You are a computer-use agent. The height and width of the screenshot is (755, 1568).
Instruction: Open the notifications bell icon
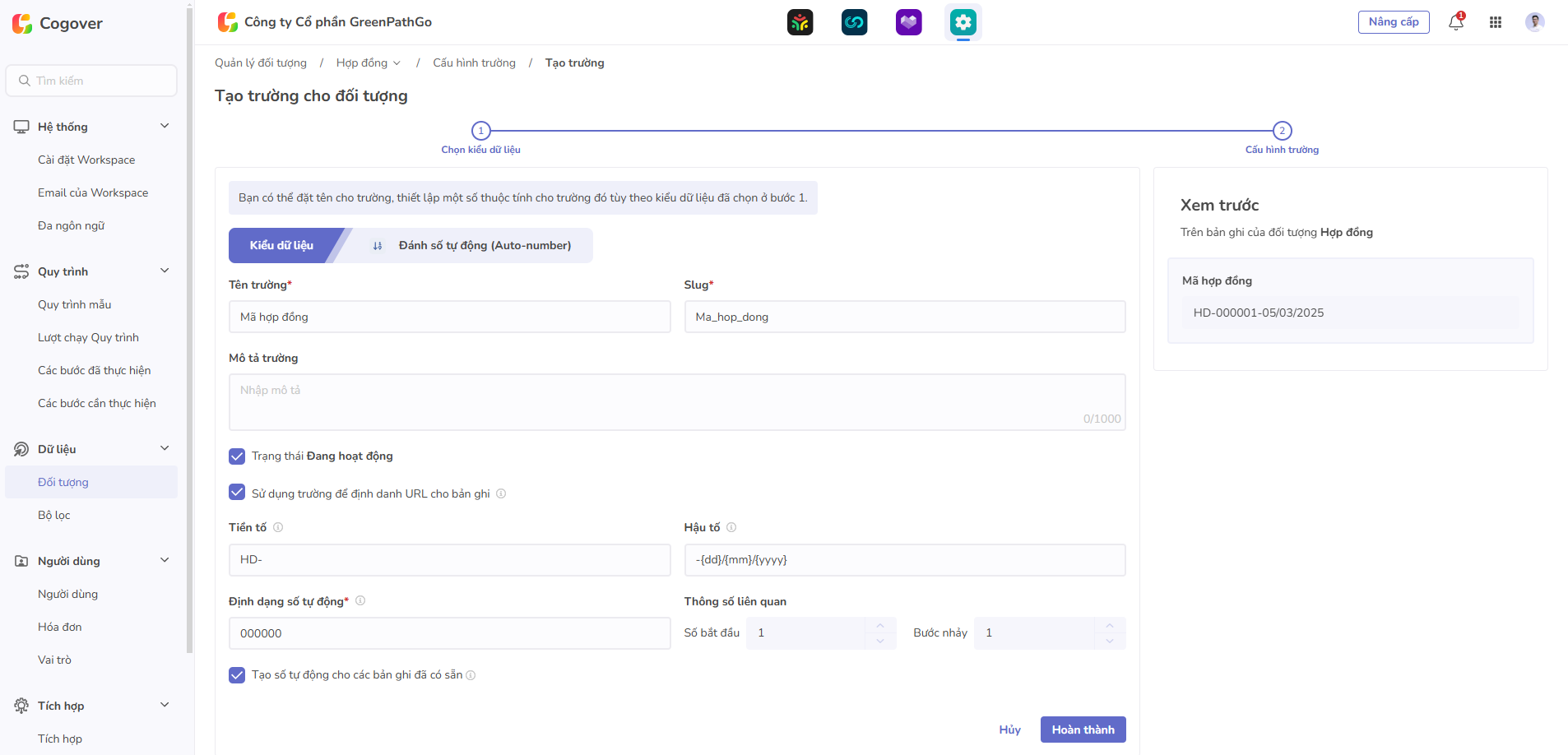tap(1455, 22)
